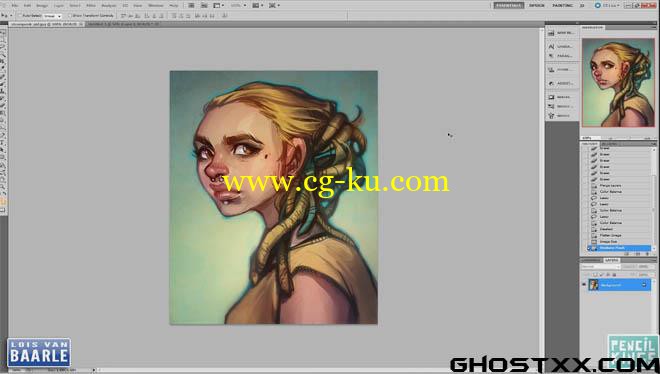The width and height of the screenshot is (660, 374).
Task: Open the Edit menu
Action: (x=27, y=5)
